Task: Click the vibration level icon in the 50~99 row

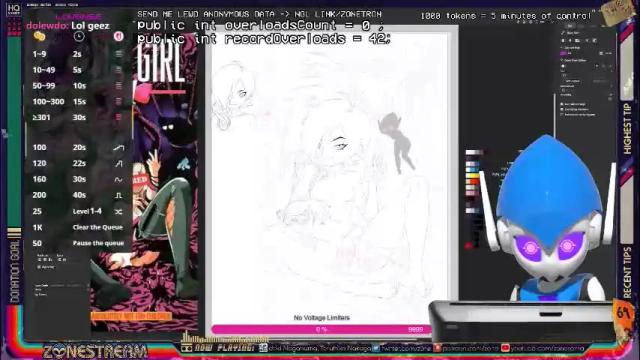Action: pyautogui.click(x=119, y=86)
